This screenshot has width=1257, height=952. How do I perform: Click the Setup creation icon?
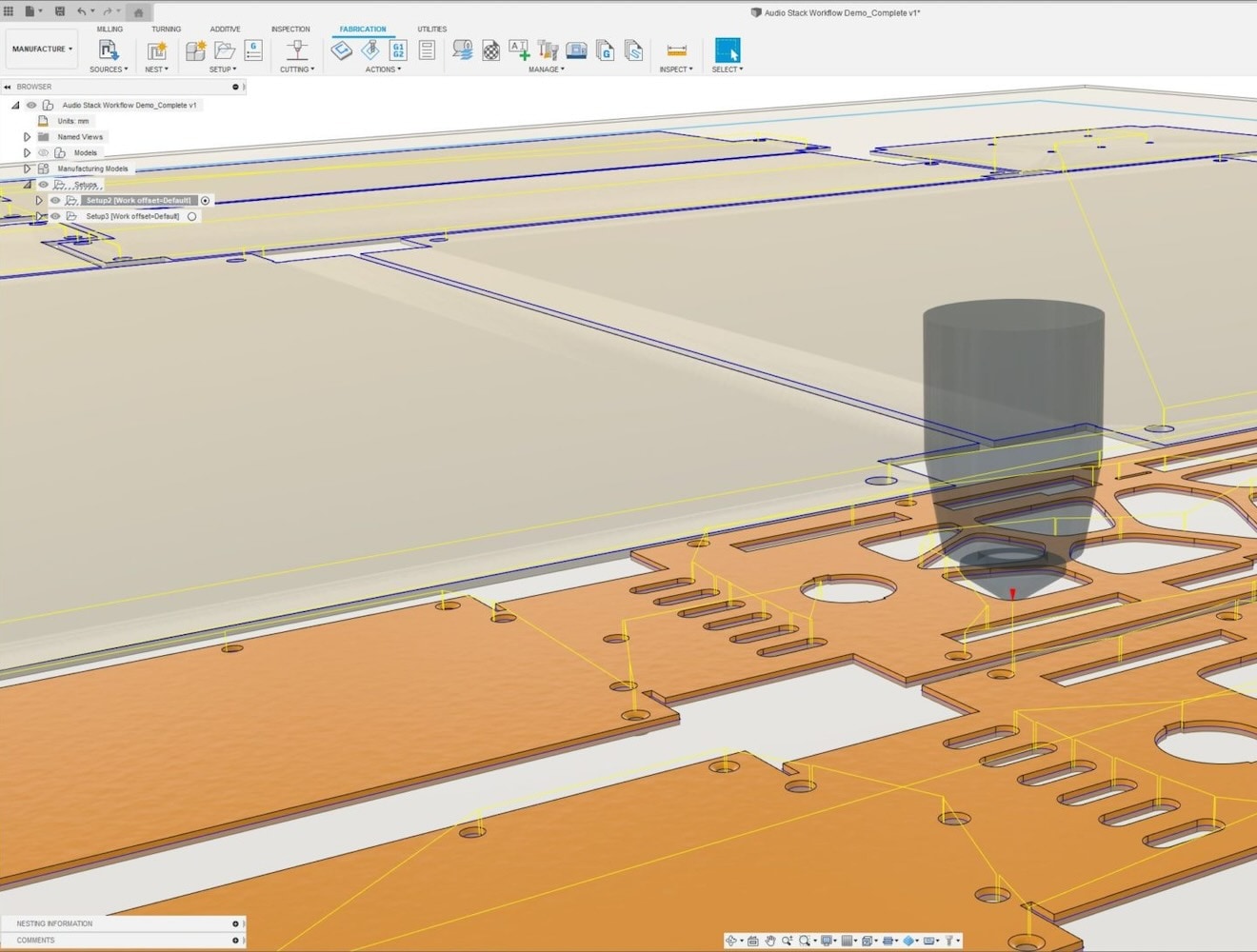pos(194,51)
